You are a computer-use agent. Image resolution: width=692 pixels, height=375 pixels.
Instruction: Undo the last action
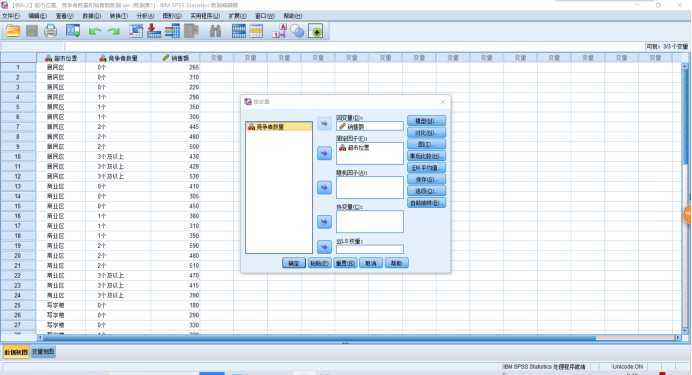click(94, 31)
